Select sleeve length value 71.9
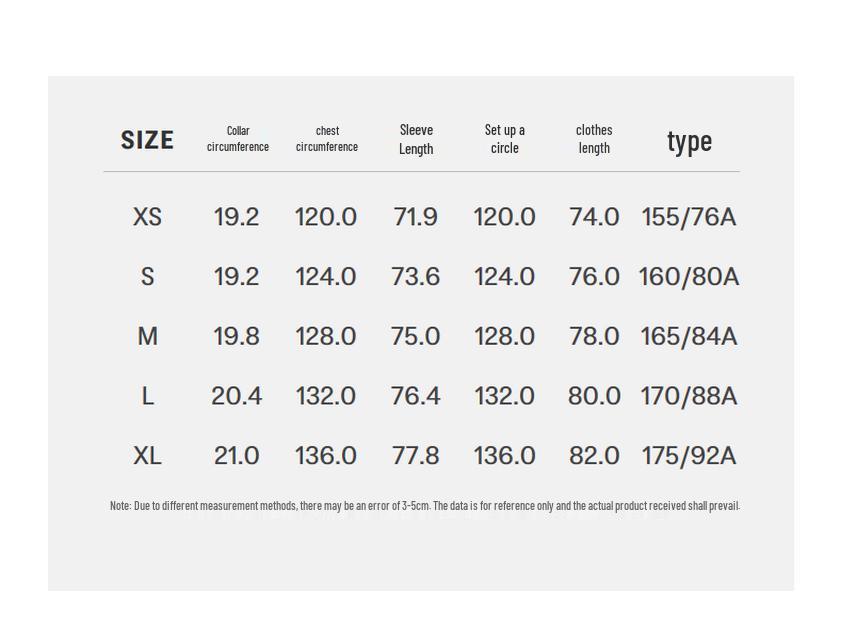Image resolution: width=842 pixels, height=632 pixels. coord(415,217)
